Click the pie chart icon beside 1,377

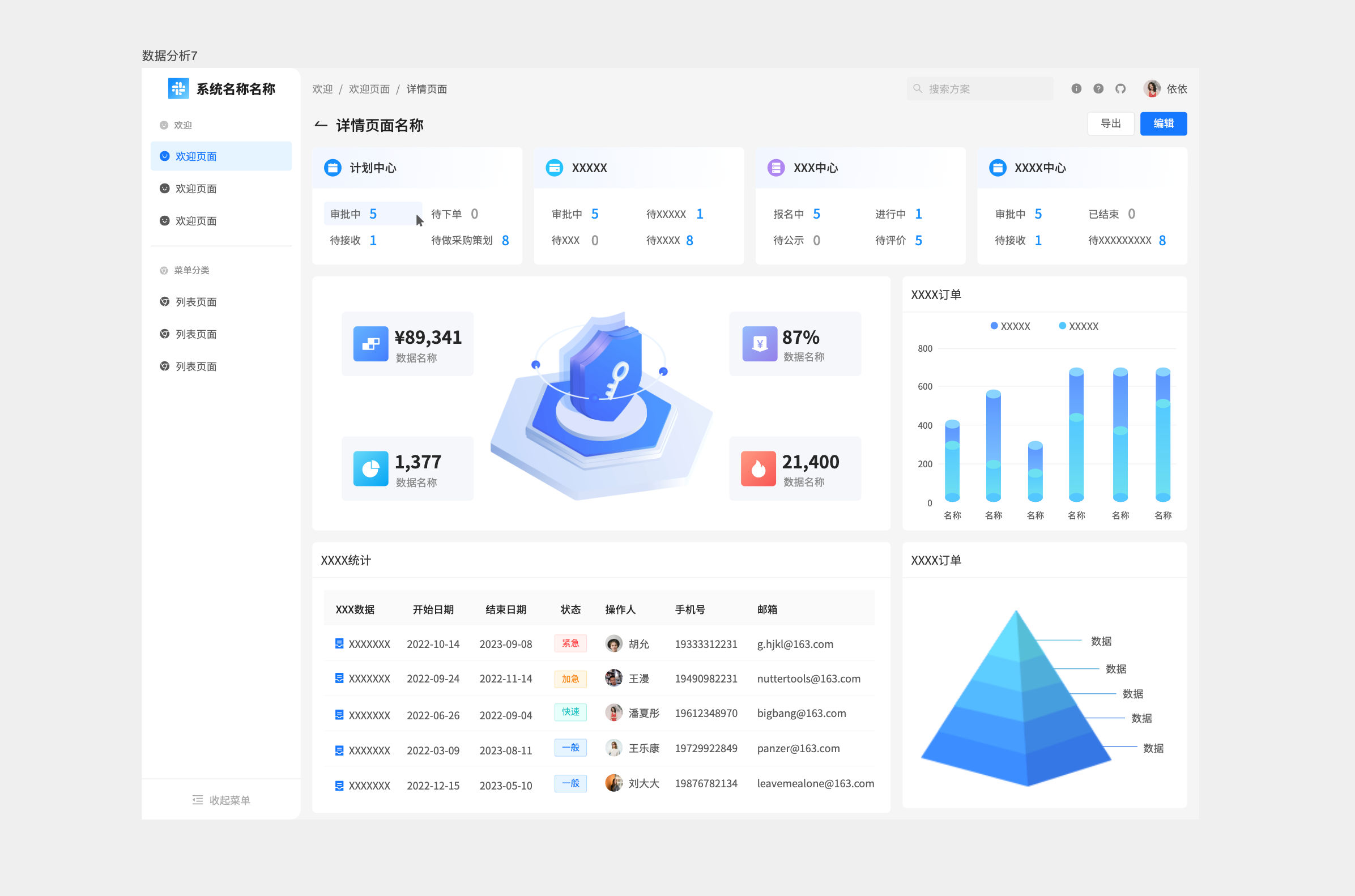point(370,468)
